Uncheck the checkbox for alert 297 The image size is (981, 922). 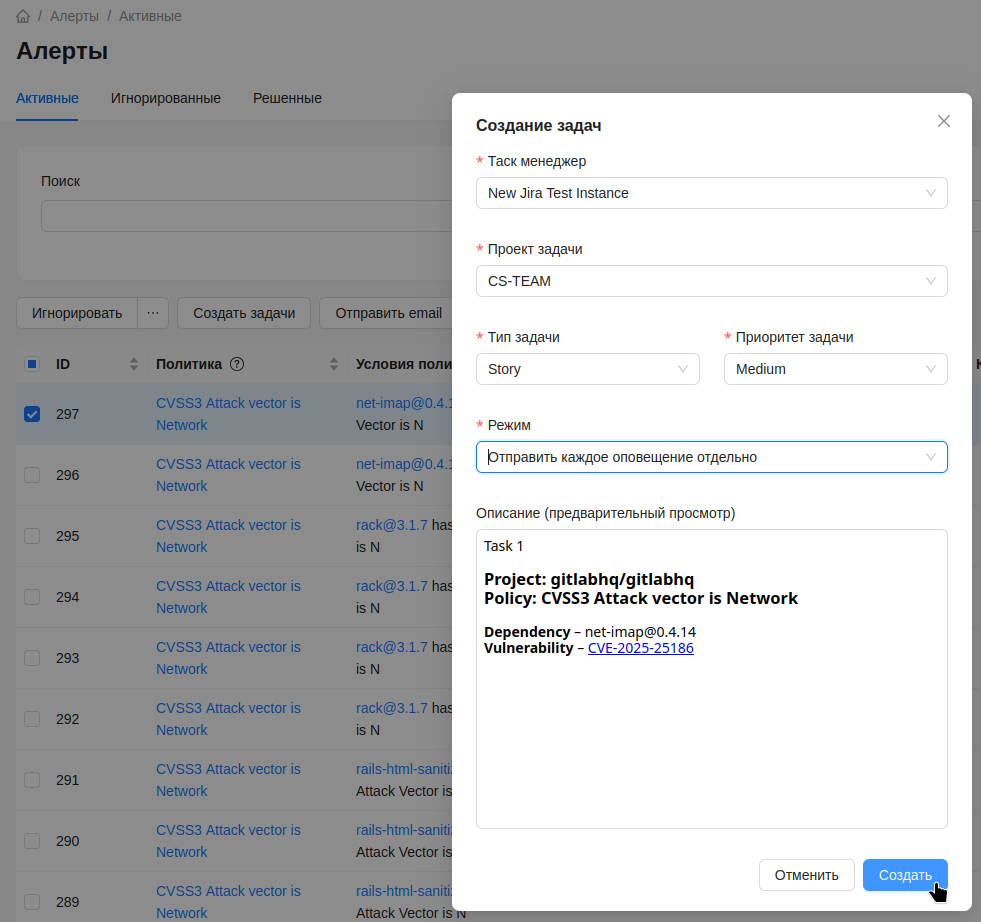(x=32, y=414)
